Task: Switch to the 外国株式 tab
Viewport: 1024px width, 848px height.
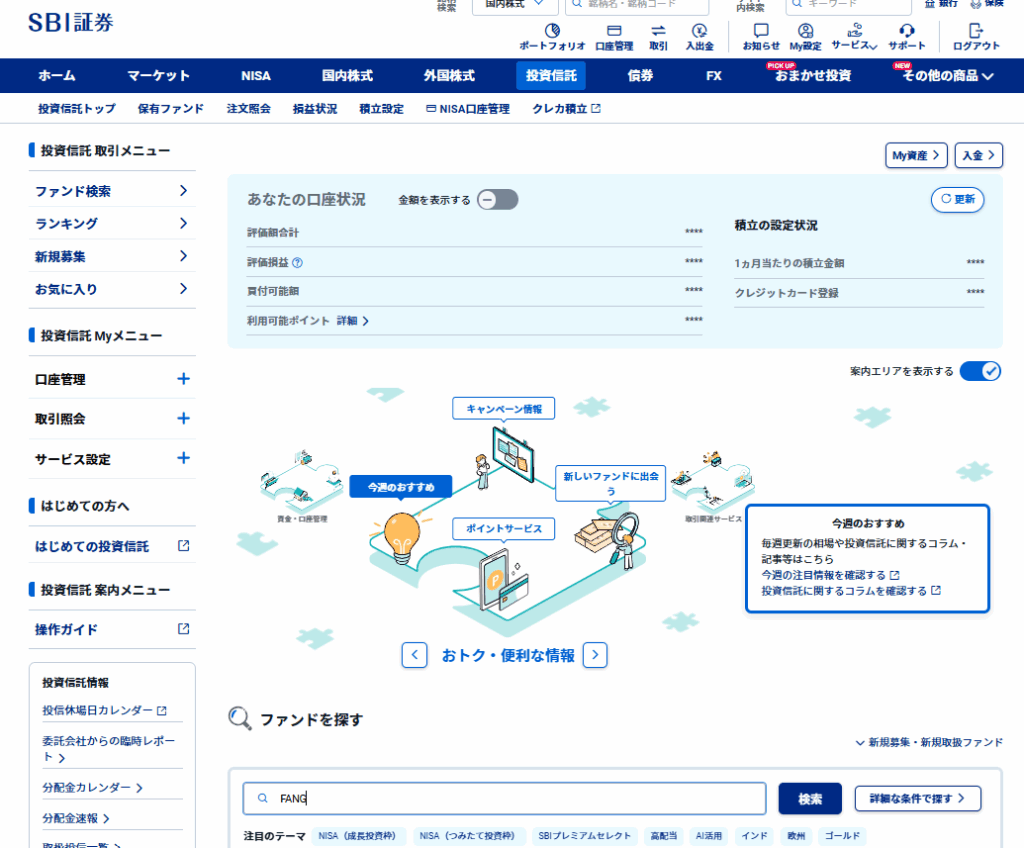Action: 449,76
